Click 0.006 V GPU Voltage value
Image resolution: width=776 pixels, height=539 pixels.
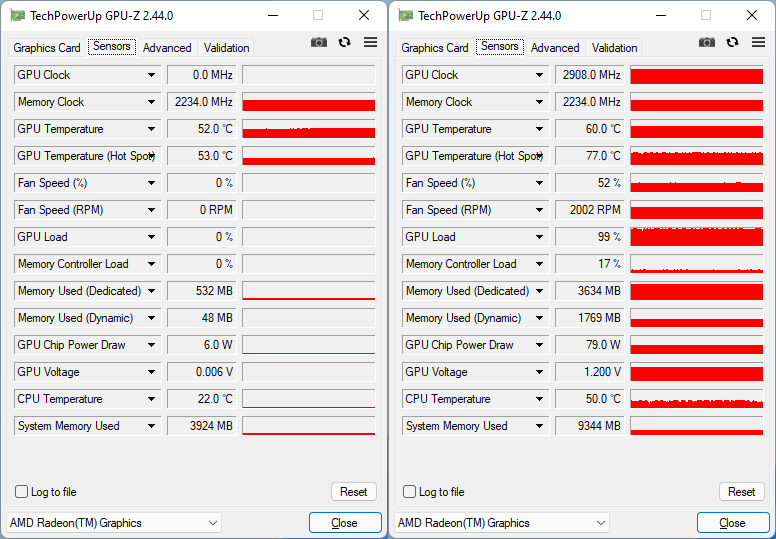tap(202, 372)
